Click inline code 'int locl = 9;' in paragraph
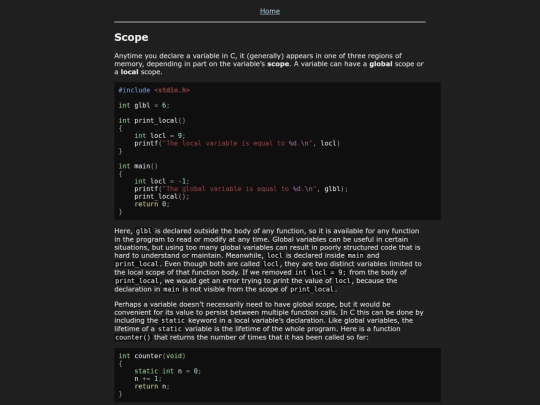This screenshot has height=405, width=540. pos(321,272)
